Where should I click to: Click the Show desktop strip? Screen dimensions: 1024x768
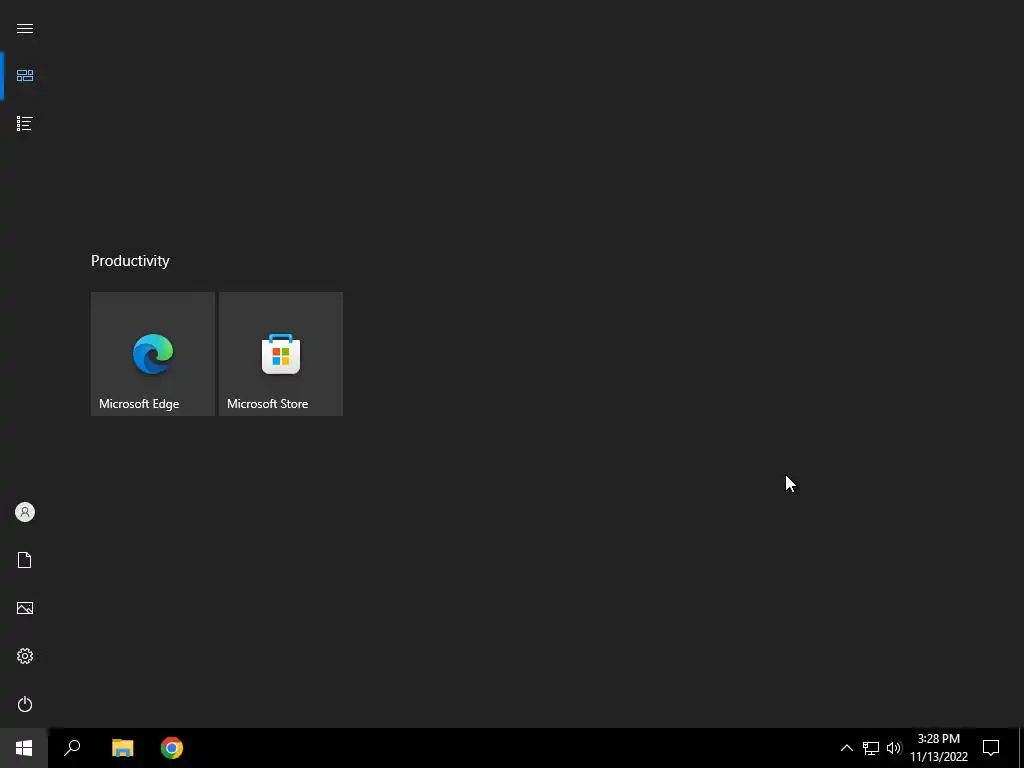(1021, 748)
